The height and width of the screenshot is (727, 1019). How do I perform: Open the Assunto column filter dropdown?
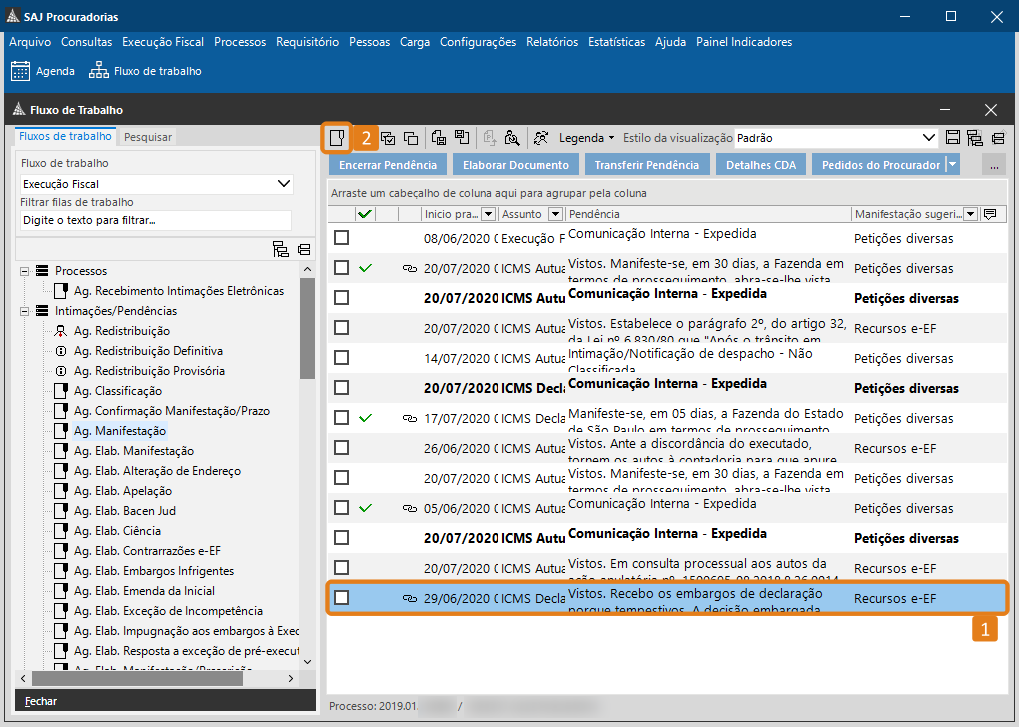point(556,213)
